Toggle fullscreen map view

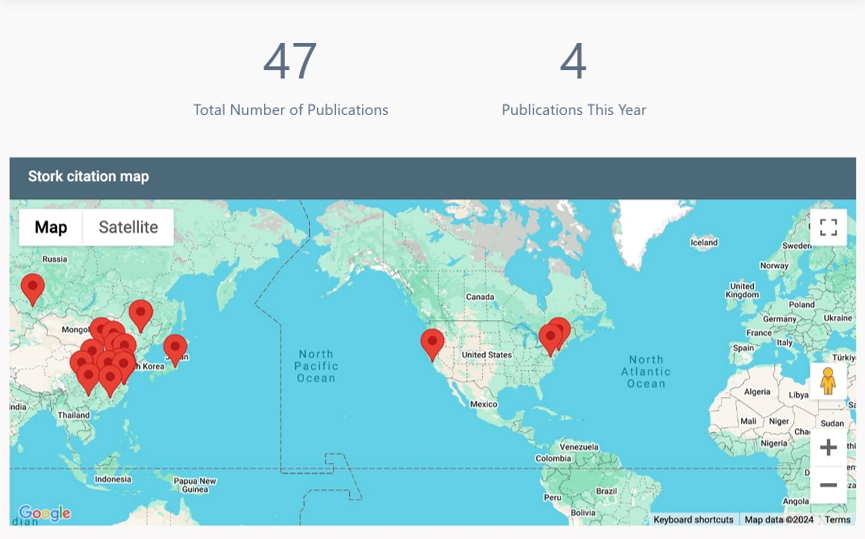[x=827, y=227]
